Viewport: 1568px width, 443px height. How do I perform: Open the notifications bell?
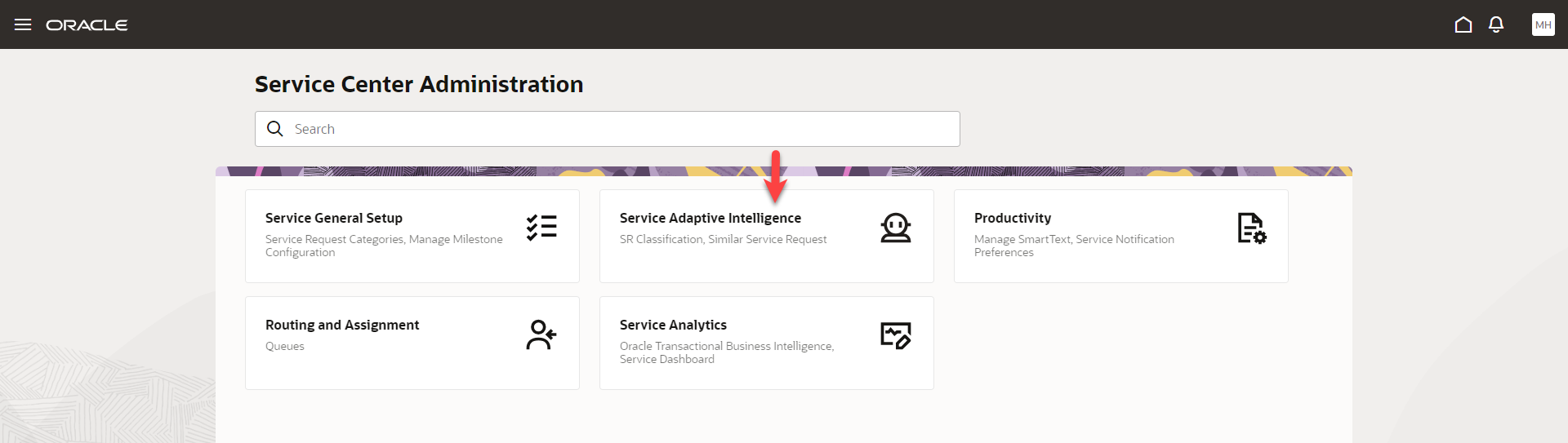click(1496, 24)
